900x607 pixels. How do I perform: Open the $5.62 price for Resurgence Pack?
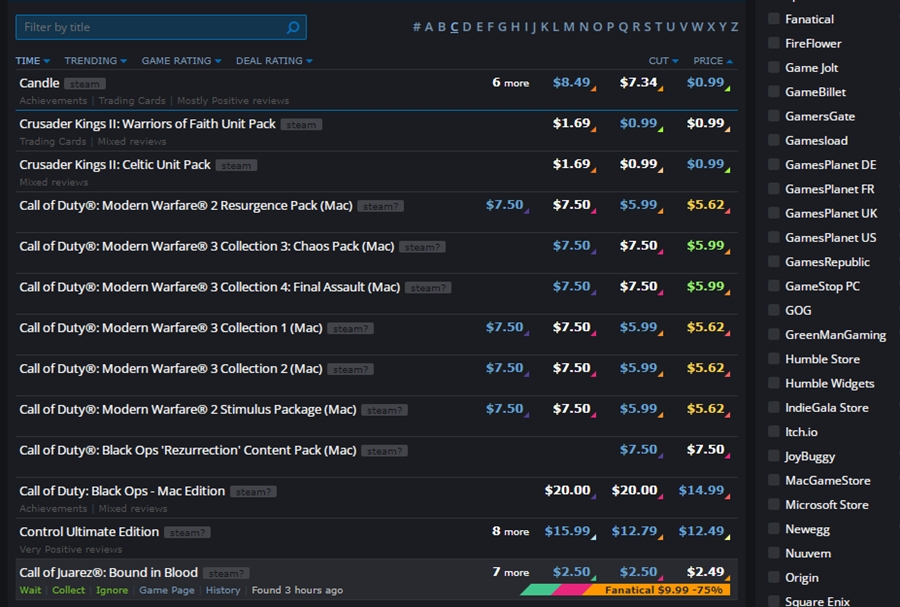tap(705, 205)
